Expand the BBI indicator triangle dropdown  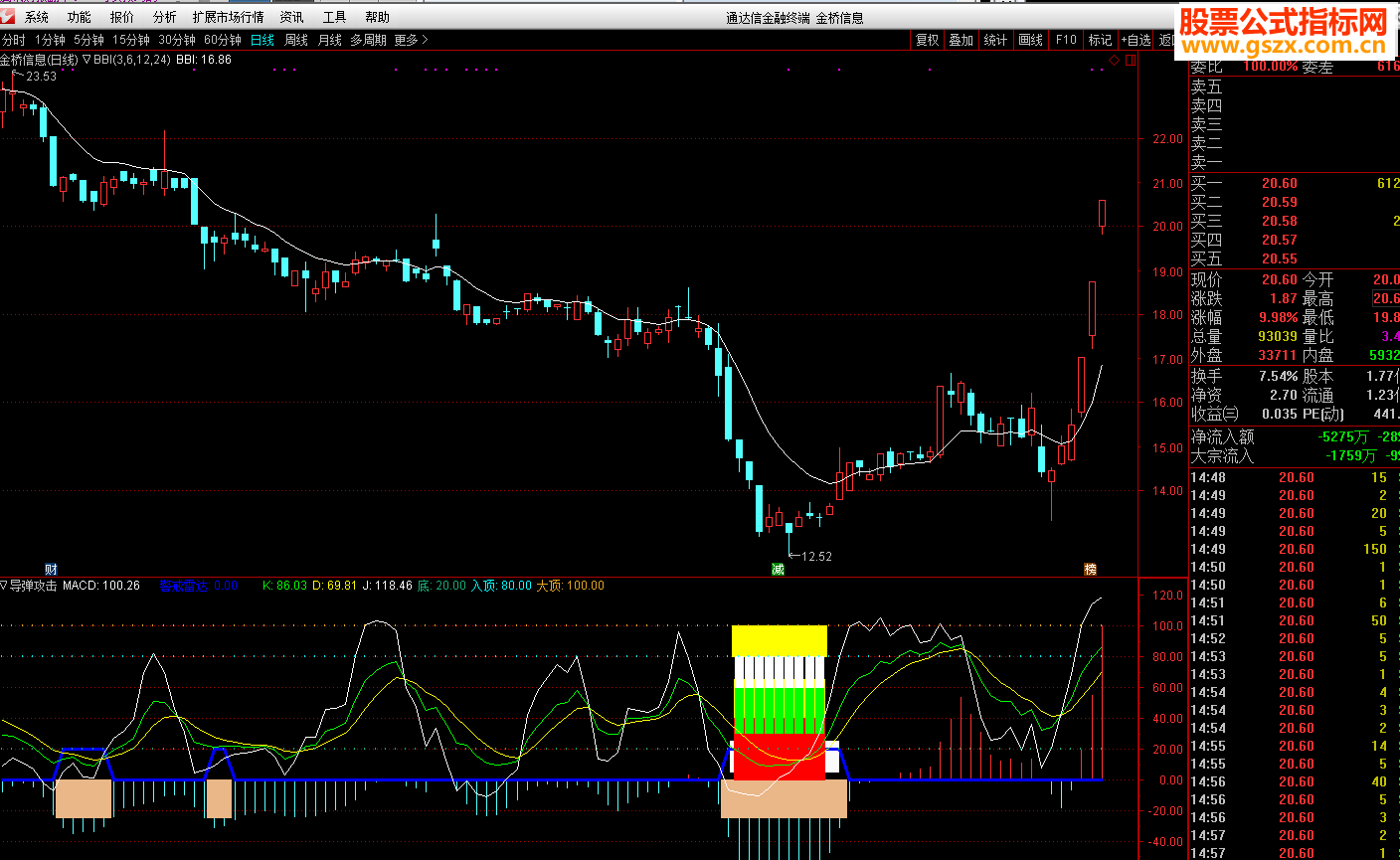coord(87,60)
